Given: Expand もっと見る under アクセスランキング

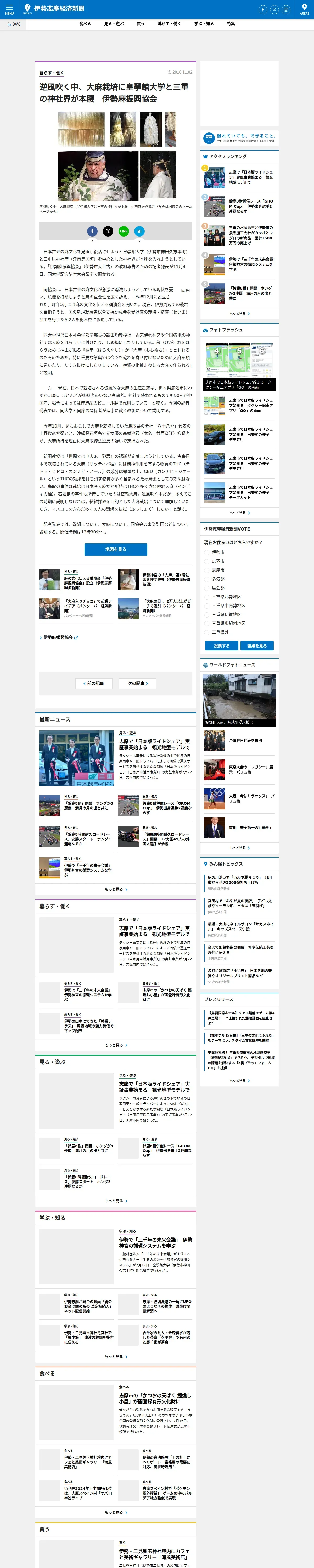Looking at the screenshot, I should [240, 314].
